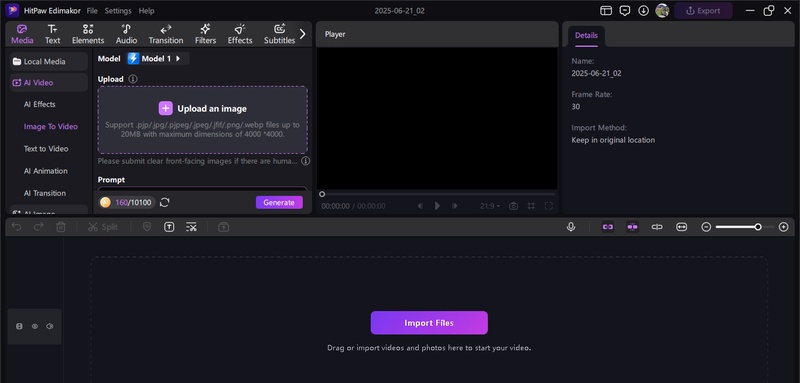The height and width of the screenshot is (383, 800).
Task: Zoom out the timeline
Action: pyautogui.click(x=706, y=227)
